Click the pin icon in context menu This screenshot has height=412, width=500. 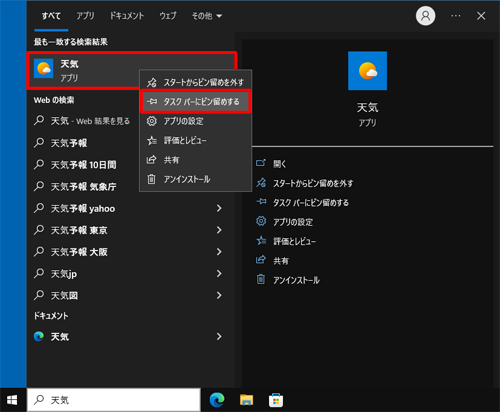click(152, 102)
